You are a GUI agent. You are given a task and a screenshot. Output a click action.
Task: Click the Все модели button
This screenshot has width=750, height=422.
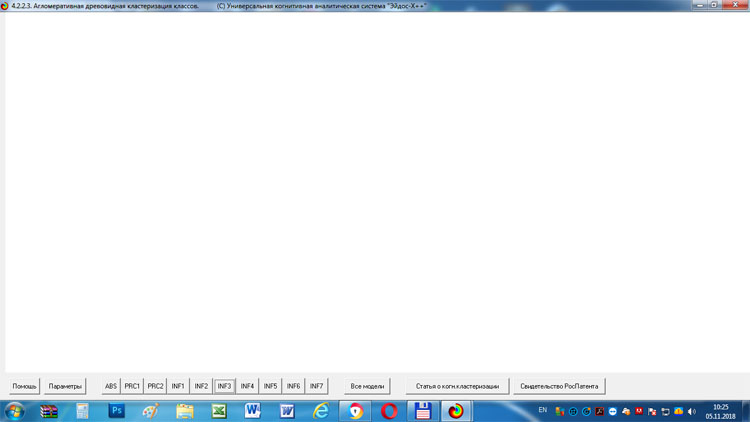pos(367,386)
